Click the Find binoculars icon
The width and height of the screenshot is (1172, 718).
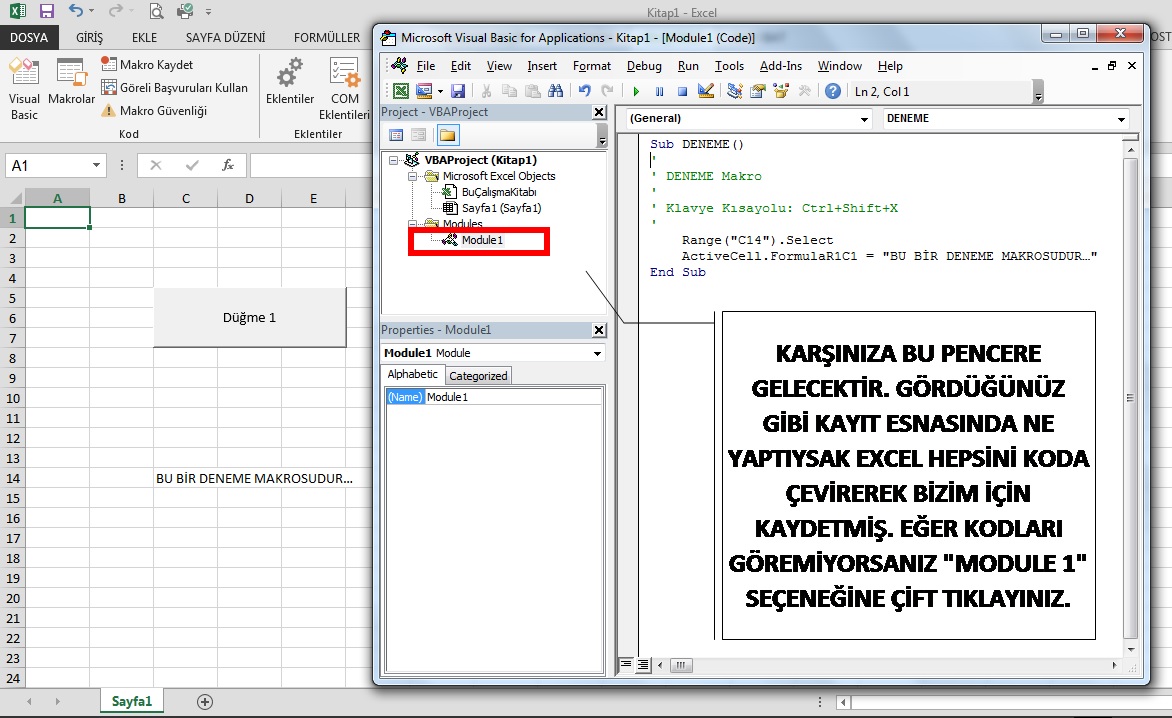[555, 91]
